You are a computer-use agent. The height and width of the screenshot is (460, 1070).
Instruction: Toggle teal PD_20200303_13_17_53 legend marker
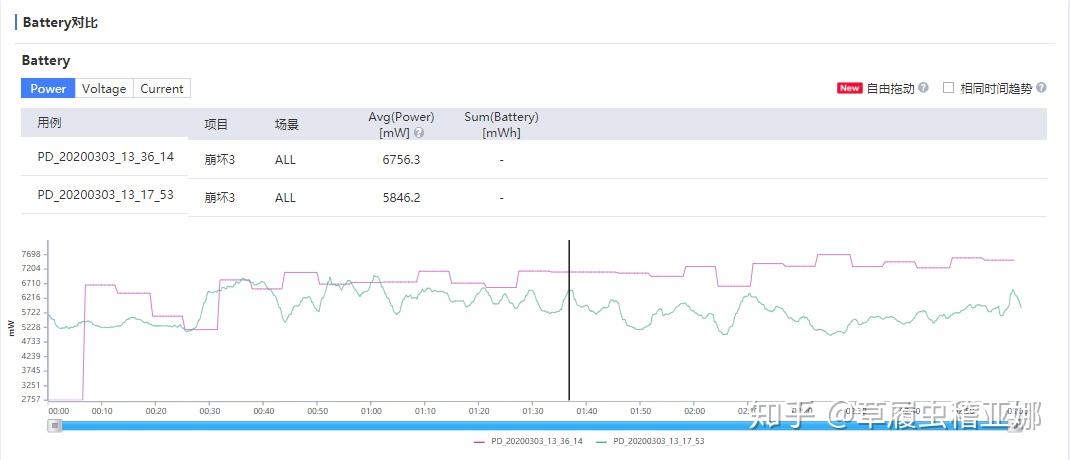click(x=602, y=441)
